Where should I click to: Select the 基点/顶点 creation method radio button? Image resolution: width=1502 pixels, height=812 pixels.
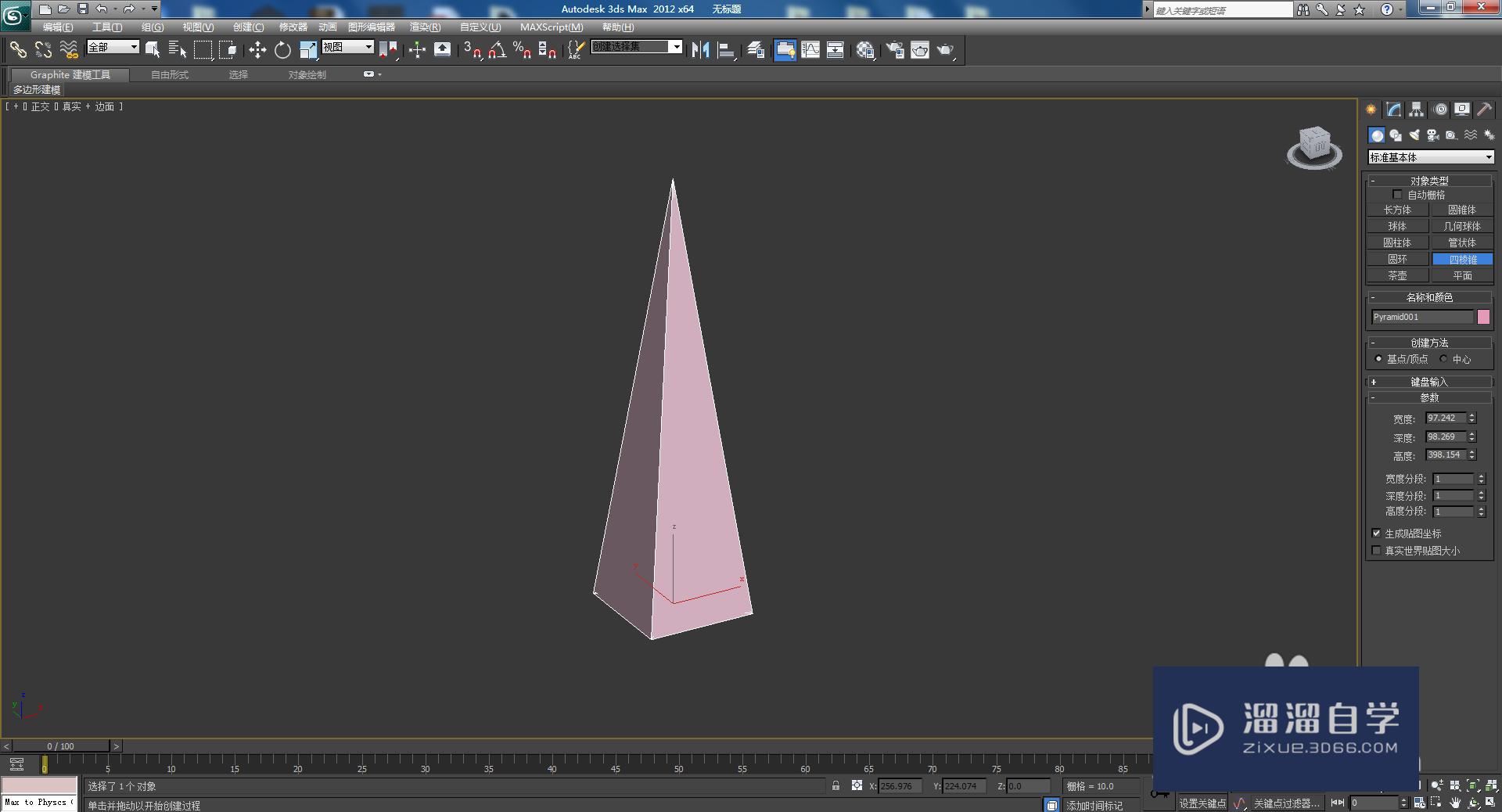[1378, 359]
